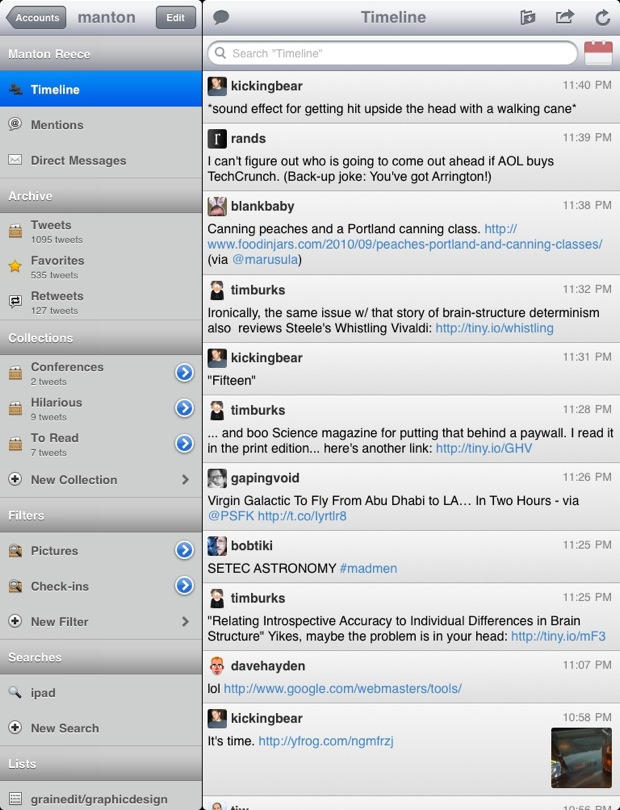Click the Direct Messages envelope icon
620x810 pixels.
tap(15, 159)
